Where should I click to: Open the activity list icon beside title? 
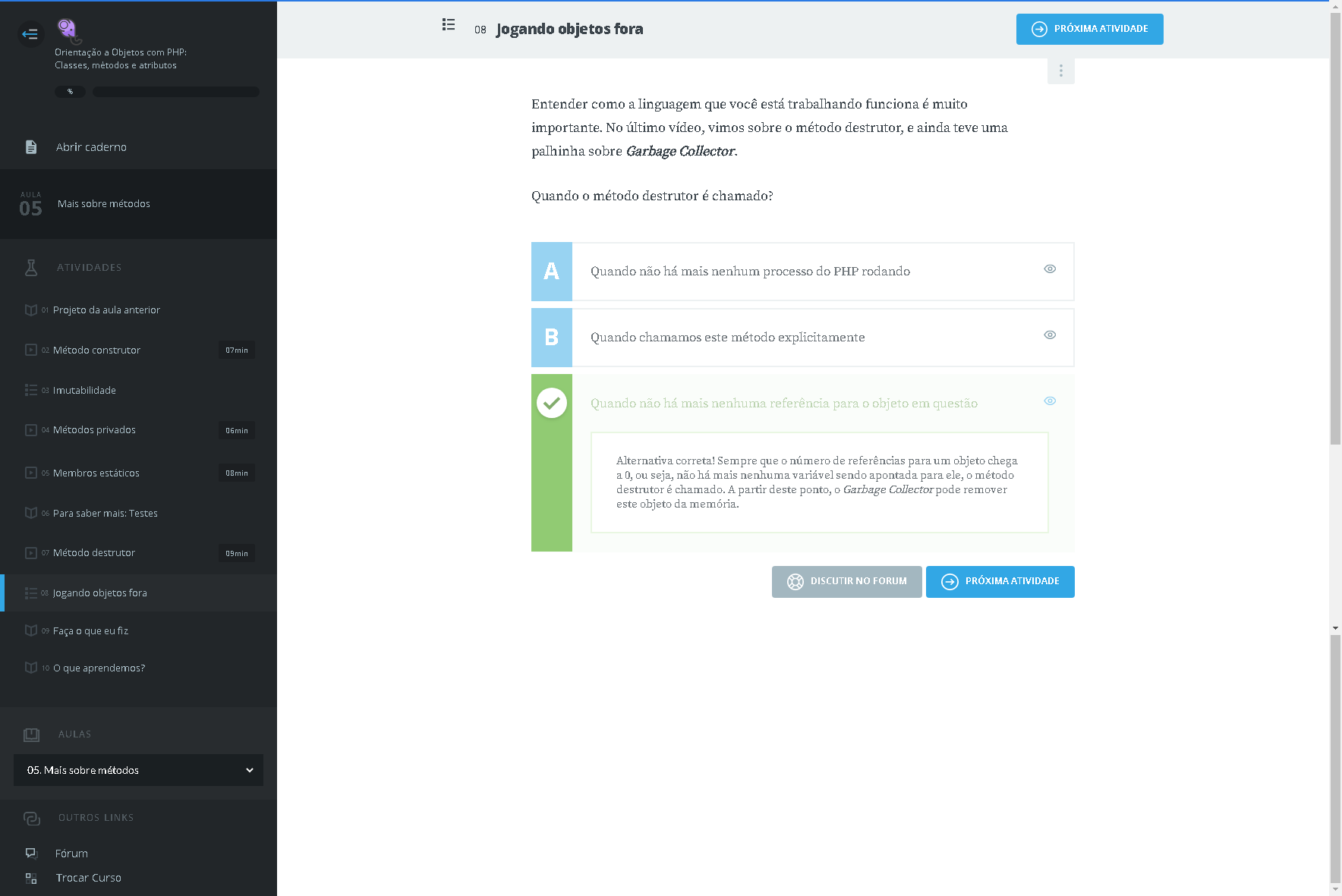pyautogui.click(x=449, y=25)
